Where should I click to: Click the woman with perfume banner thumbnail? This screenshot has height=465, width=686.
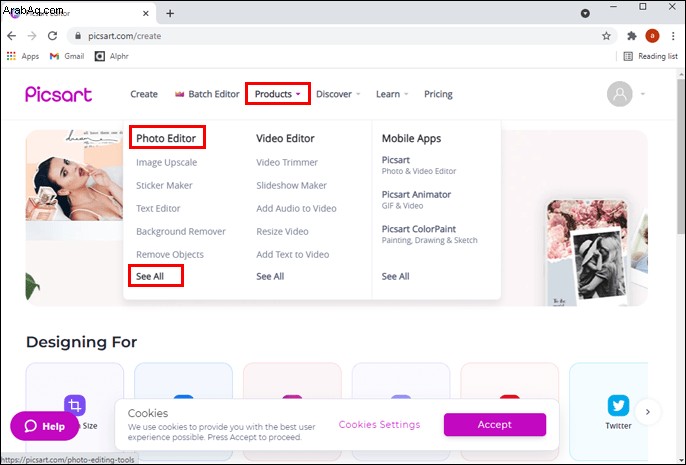(x=74, y=175)
